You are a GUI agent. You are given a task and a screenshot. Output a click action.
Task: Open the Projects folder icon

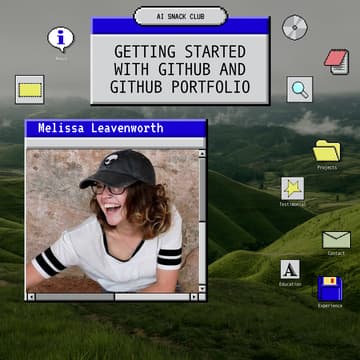tap(327, 151)
